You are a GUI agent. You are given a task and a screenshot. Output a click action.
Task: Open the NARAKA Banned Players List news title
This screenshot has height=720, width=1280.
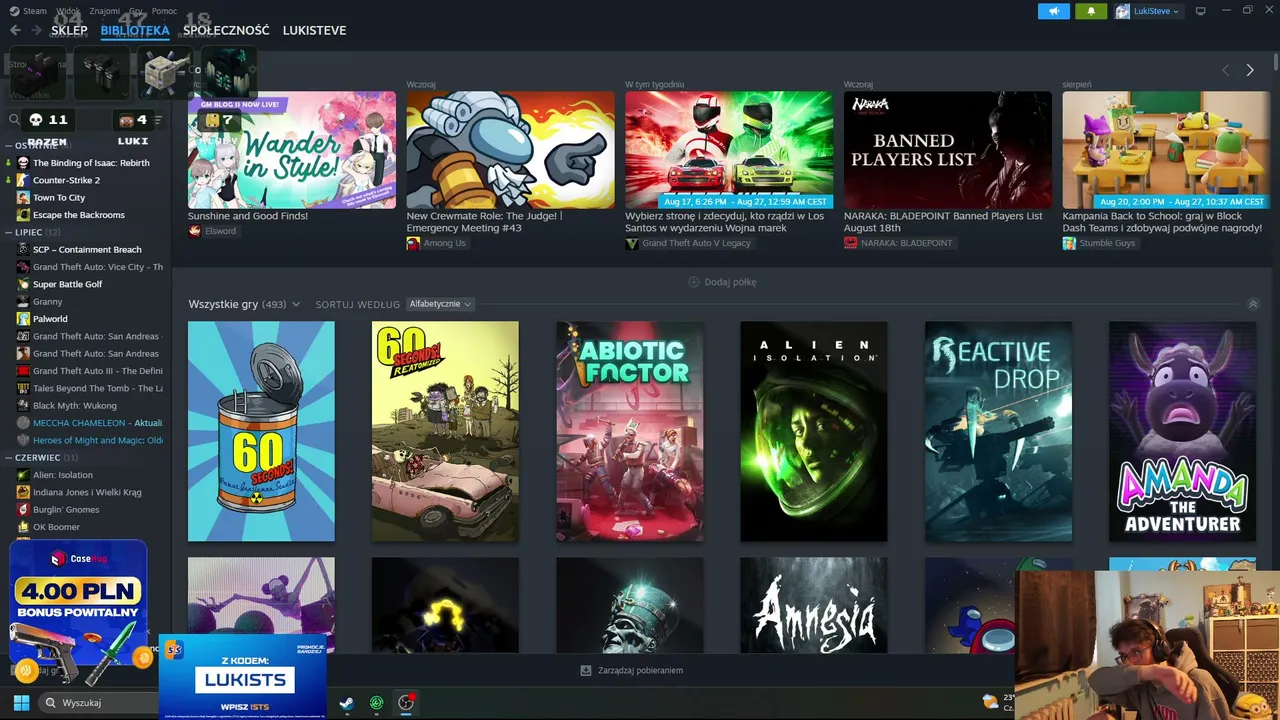coord(943,222)
